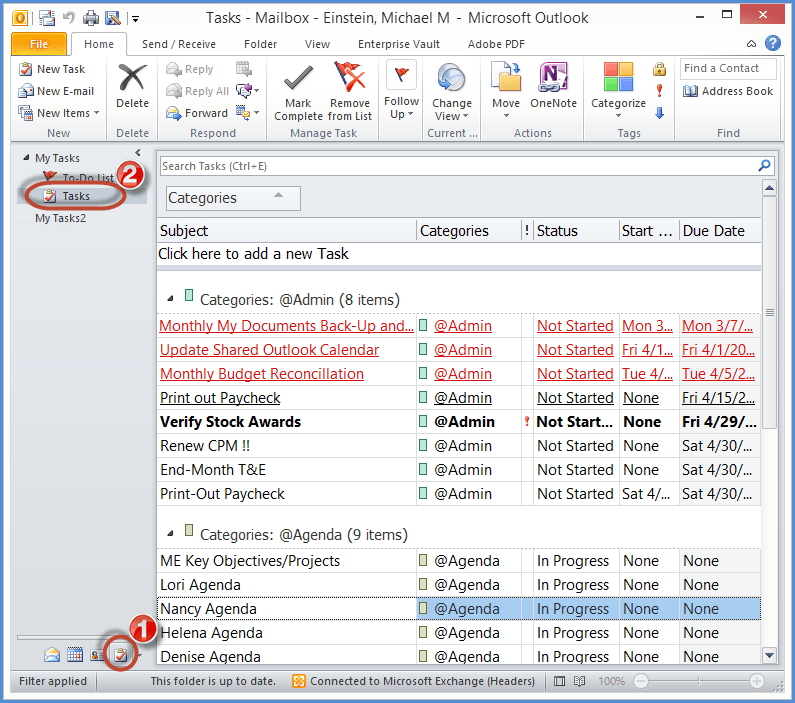795x703 pixels.
Task: Collapse the @Agenda category group
Action: pos(170,533)
